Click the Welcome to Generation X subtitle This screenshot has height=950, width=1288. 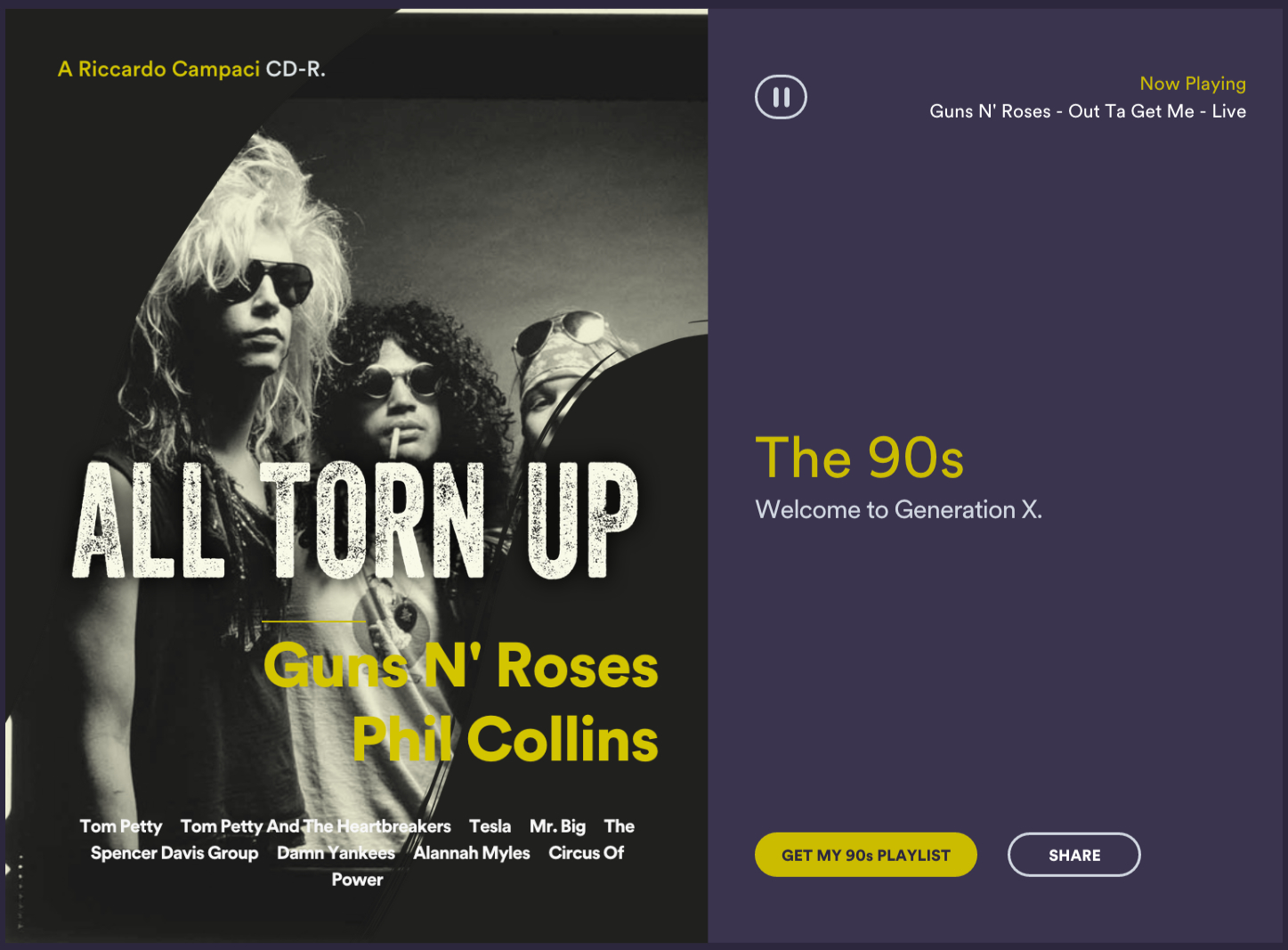click(898, 509)
